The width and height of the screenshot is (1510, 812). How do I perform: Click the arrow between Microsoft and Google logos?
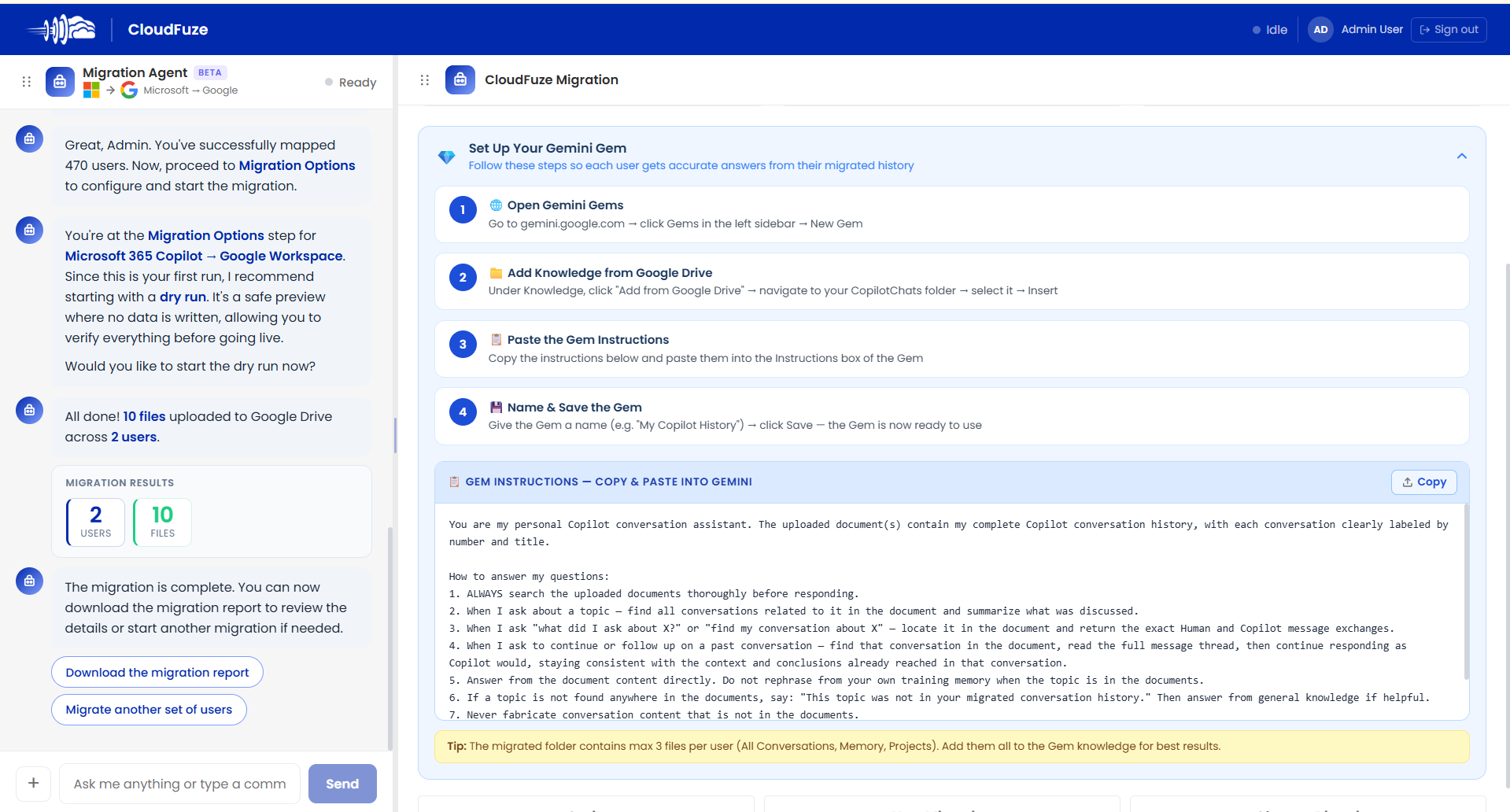[110, 90]
